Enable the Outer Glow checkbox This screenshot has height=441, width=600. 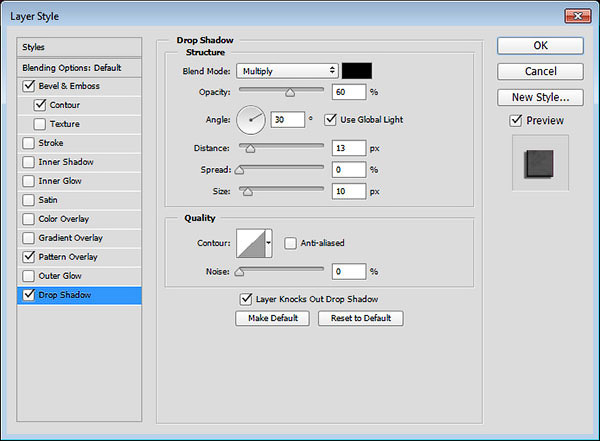[29, 276]
